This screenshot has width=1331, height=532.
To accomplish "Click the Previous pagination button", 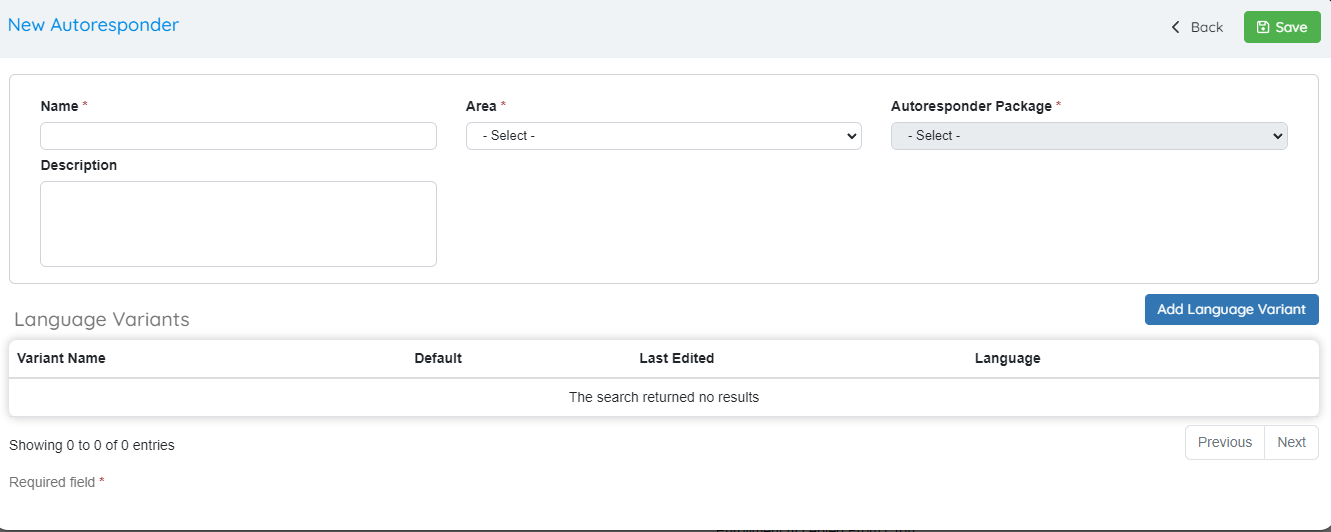I will pyautogui.click(x=1225, y=442).
